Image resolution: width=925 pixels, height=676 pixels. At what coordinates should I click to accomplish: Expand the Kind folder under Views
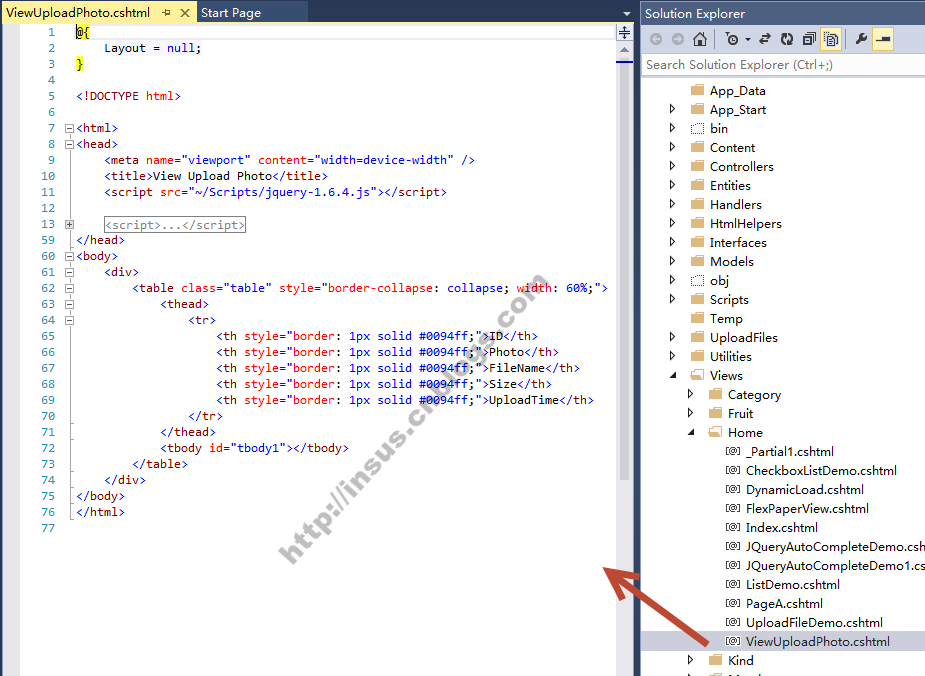point(690,659)
